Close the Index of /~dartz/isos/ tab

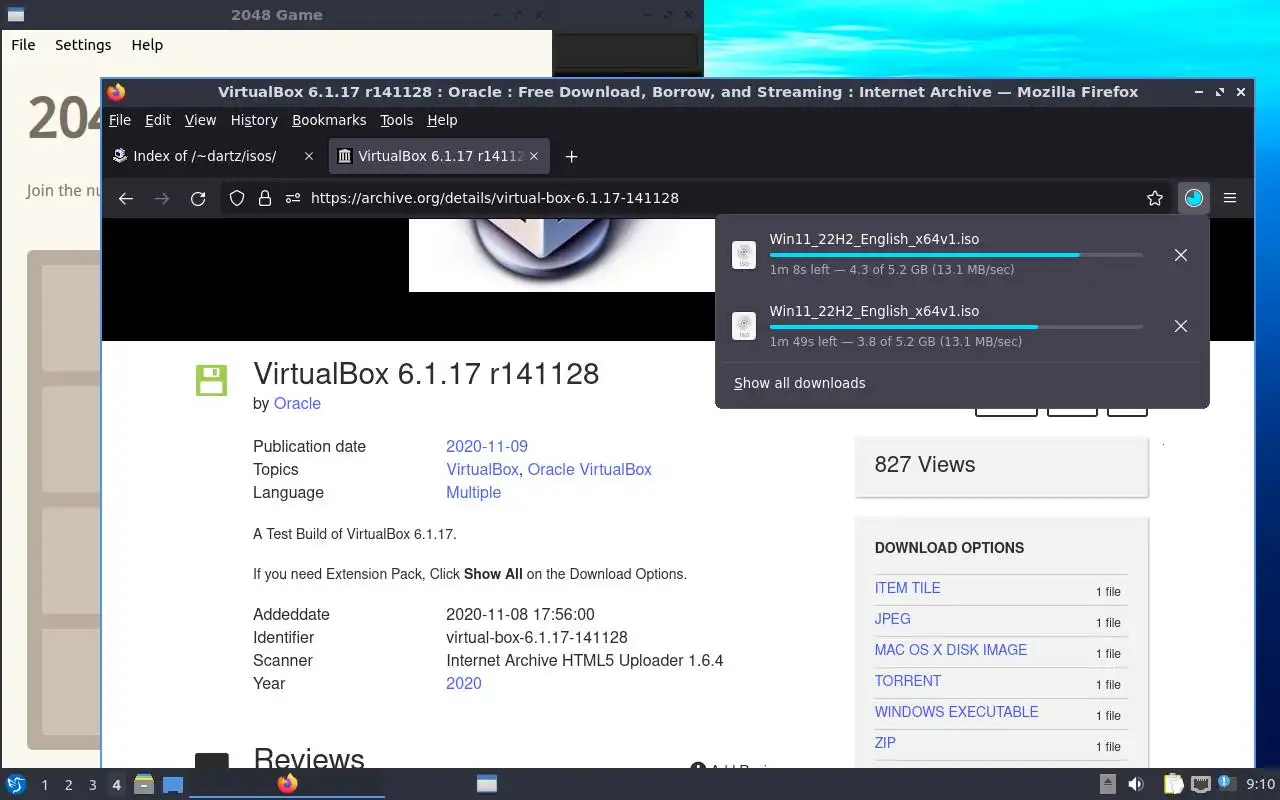click(309, 156)
